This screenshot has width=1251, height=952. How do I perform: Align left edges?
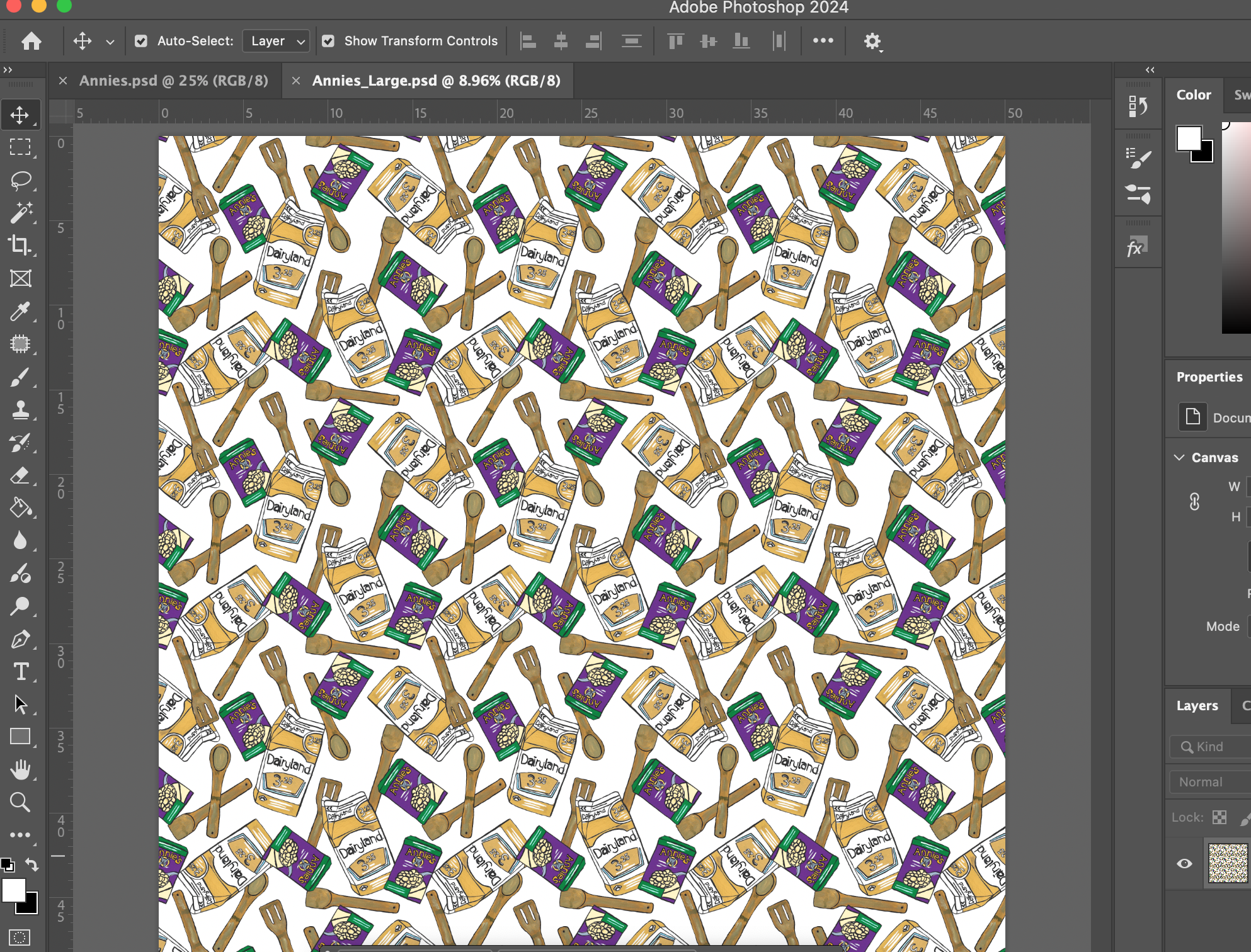click(528, 42)
